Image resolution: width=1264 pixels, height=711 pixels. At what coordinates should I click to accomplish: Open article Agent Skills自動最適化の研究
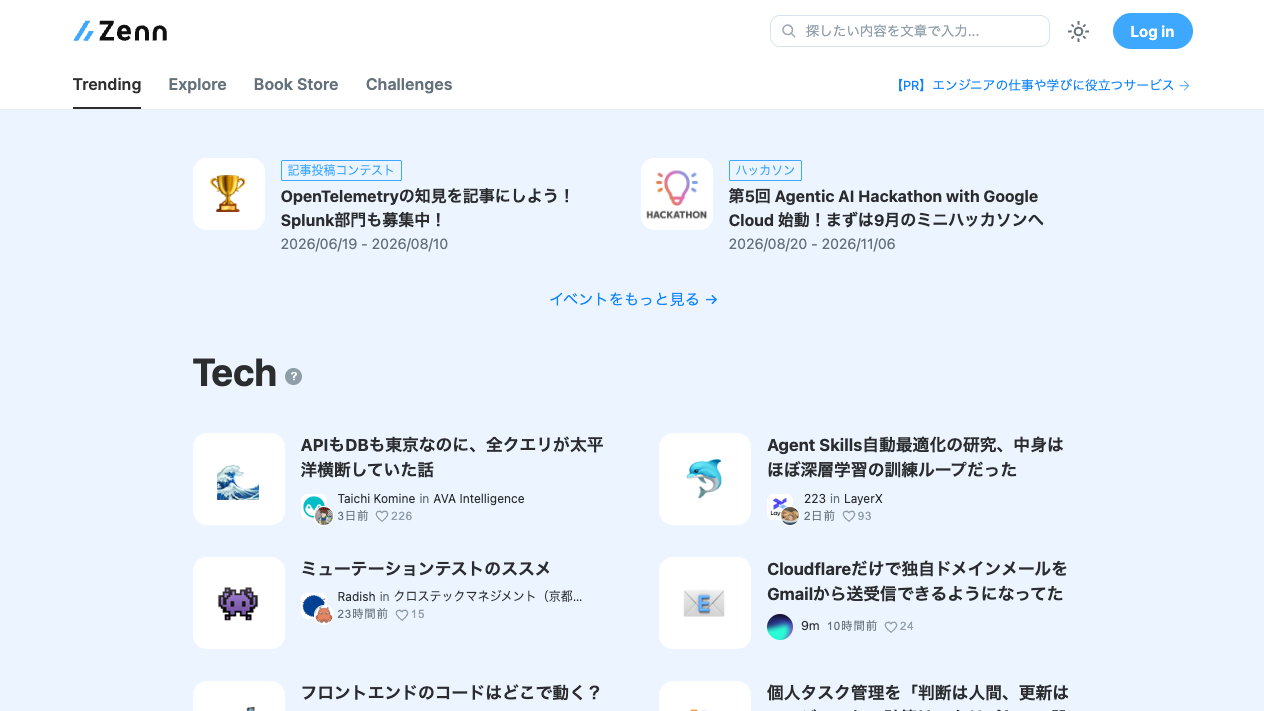(915, 457)
